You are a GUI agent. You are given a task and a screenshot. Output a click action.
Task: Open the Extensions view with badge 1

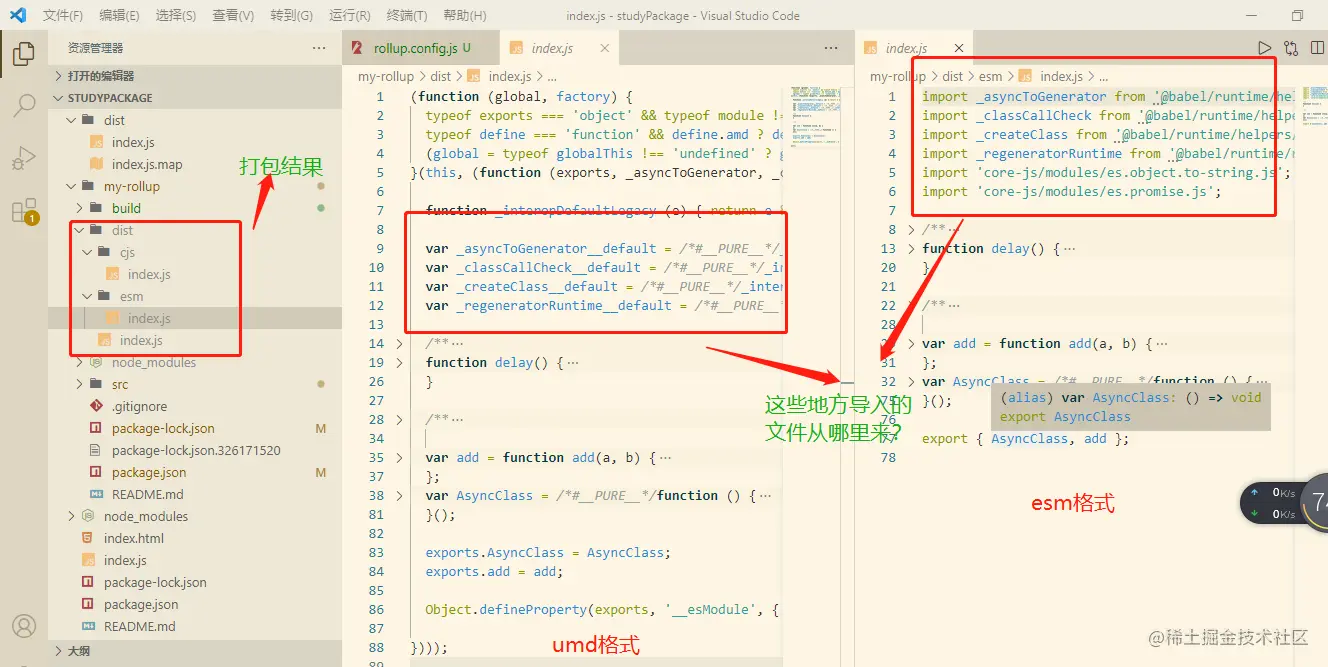23,211
